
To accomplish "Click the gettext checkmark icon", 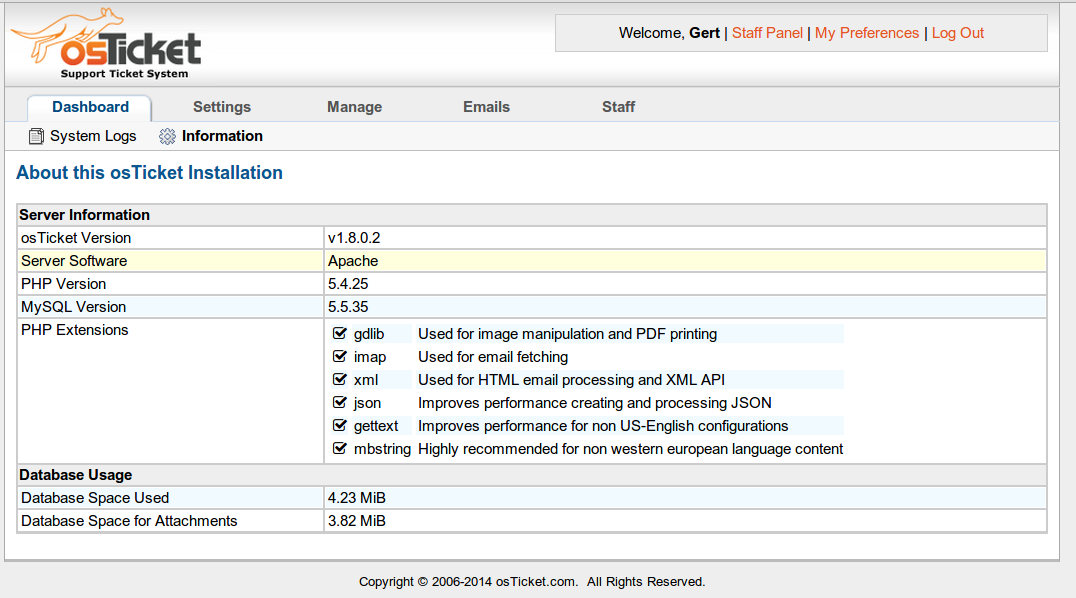I will click(340, 426).
